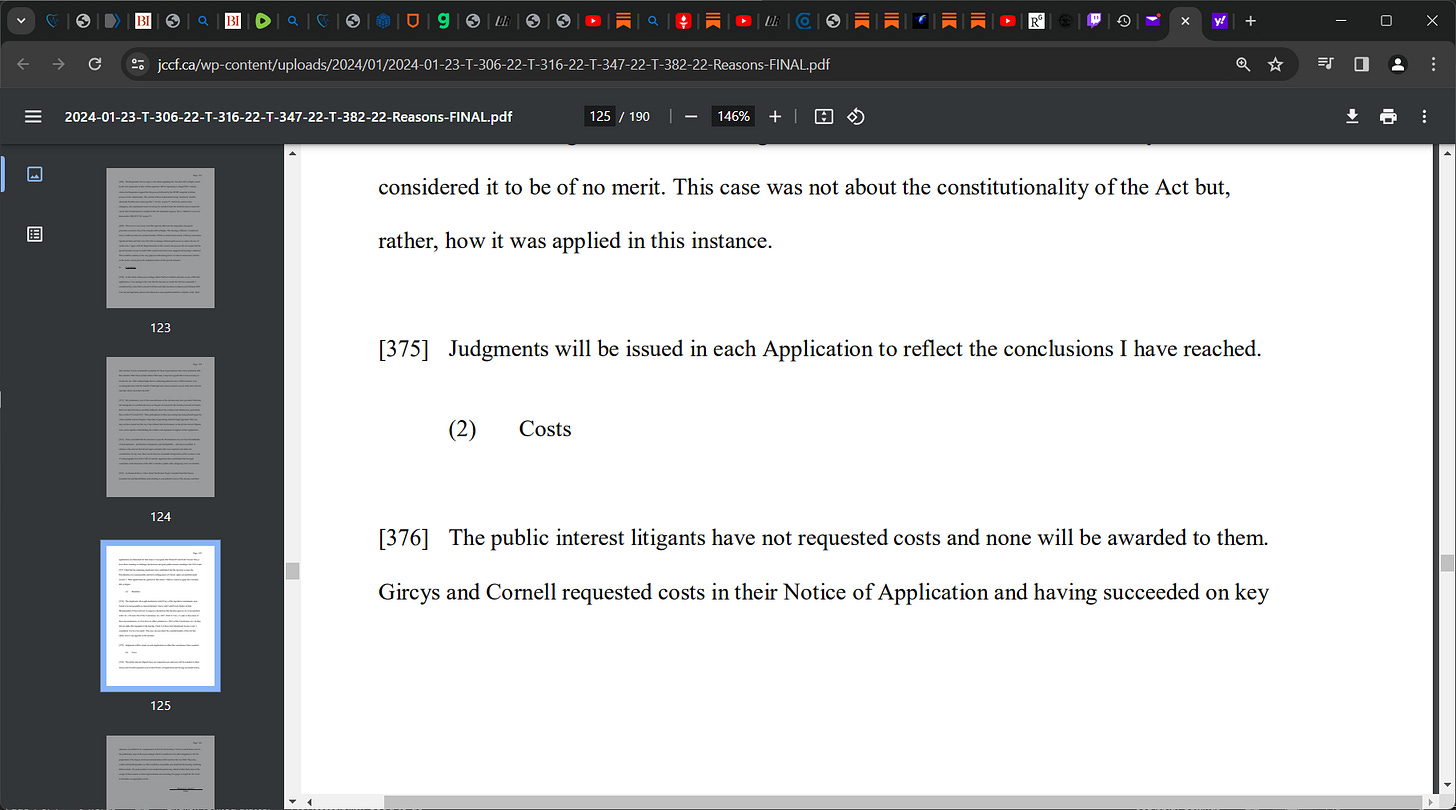Show document outline view in sidebar
The width and height of the screenshot is (1456, 810).
pos(34,234)
